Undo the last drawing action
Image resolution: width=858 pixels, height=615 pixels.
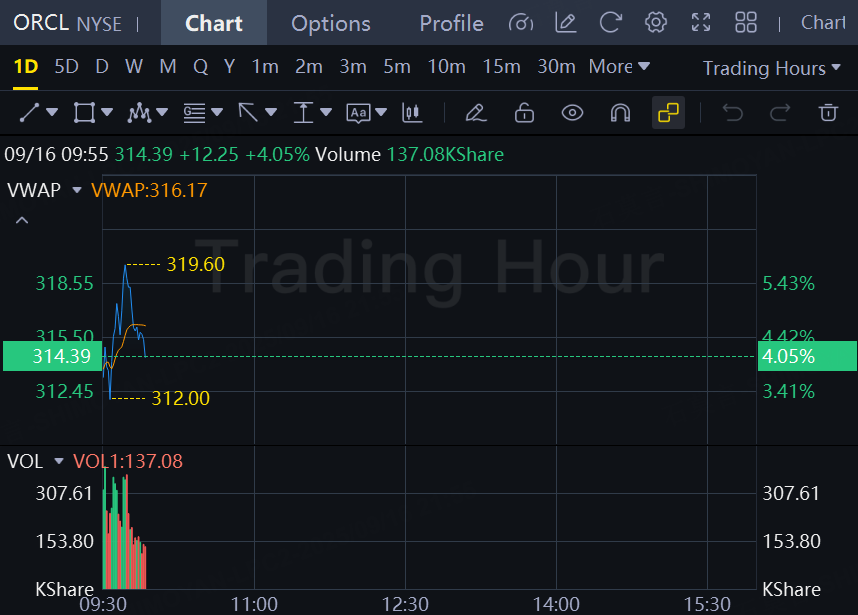733,113
